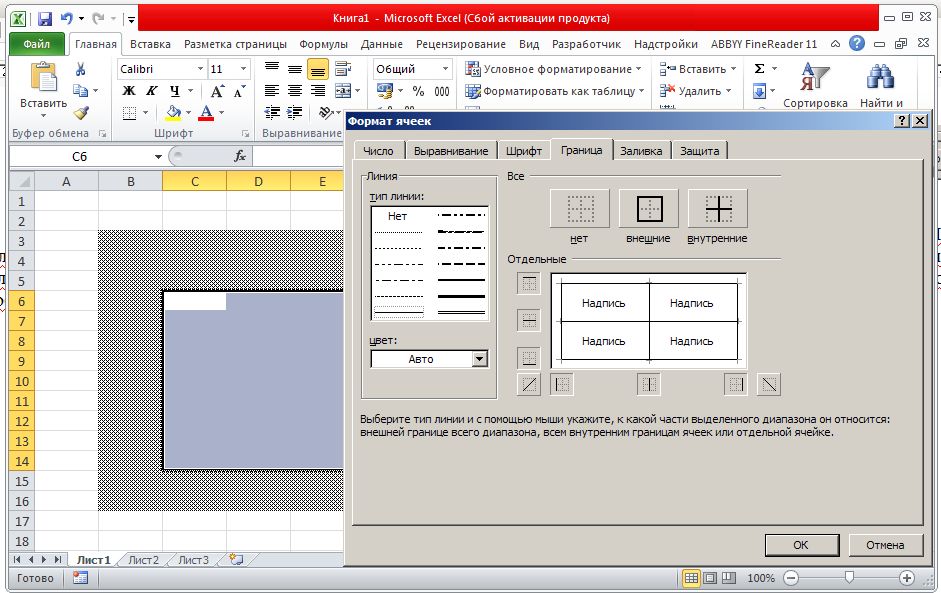The width and height of the screenshot is (941, 593).
Task: Switch to the 'Шрифт' dialog tab
Action: [x=524, y=151]
